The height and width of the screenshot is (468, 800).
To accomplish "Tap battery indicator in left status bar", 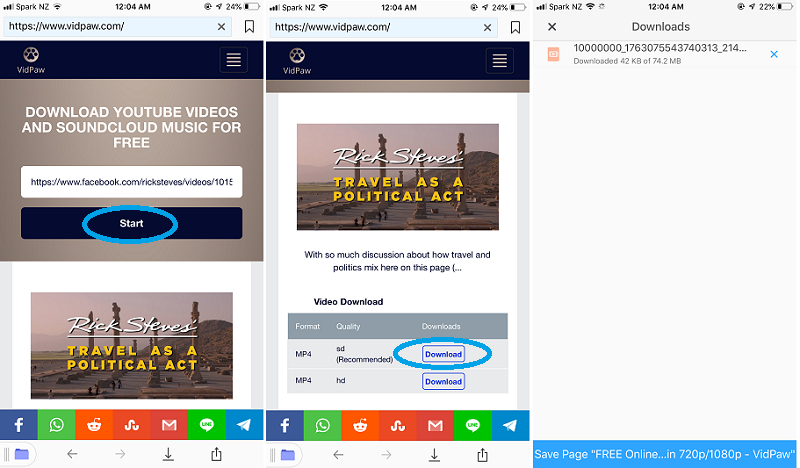I will pos(252,7).
